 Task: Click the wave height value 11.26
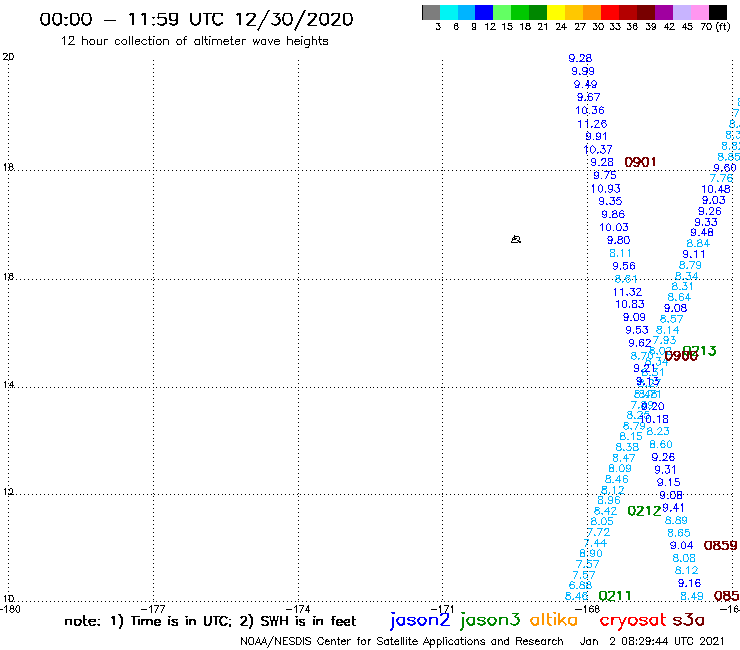(592, 124)
